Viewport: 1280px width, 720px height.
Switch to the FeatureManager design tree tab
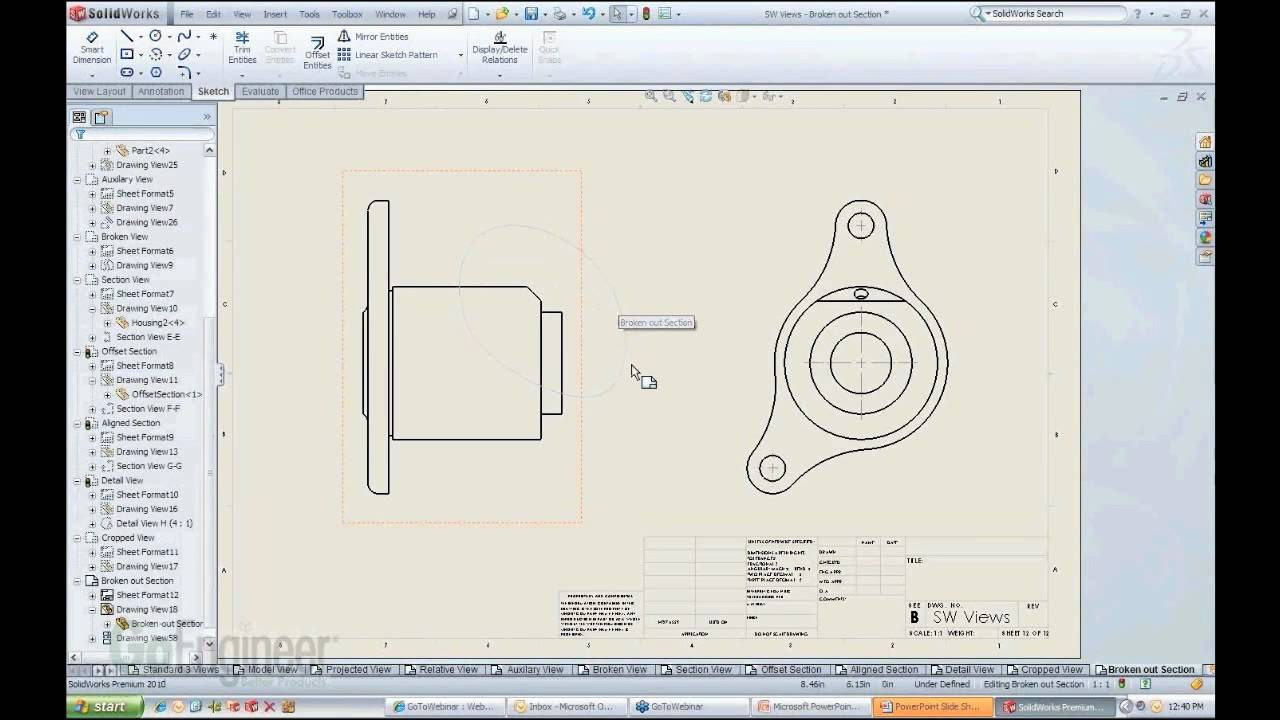pos(79,117)
